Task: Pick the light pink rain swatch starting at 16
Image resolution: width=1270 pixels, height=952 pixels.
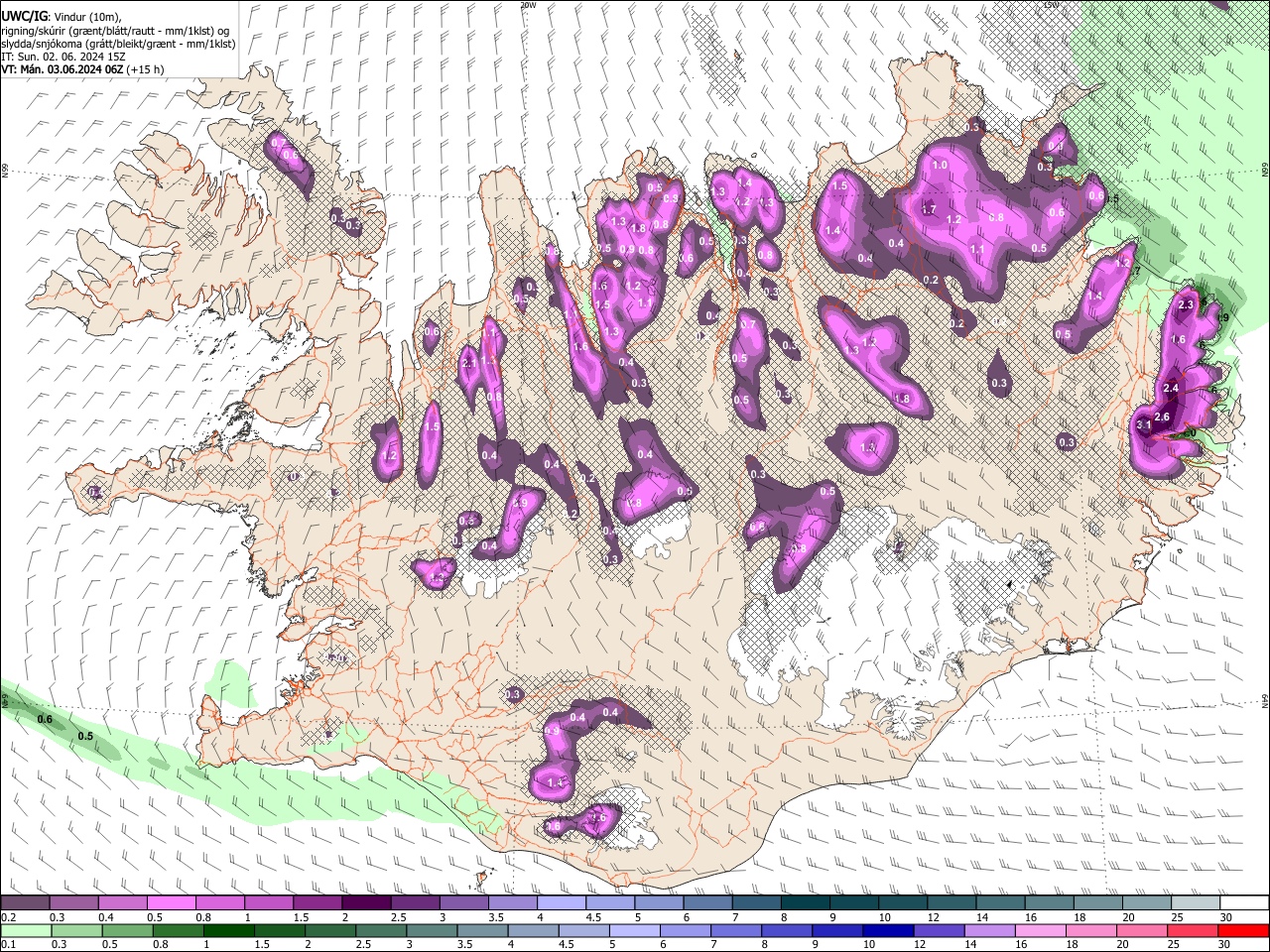Action: point(1042,930)
